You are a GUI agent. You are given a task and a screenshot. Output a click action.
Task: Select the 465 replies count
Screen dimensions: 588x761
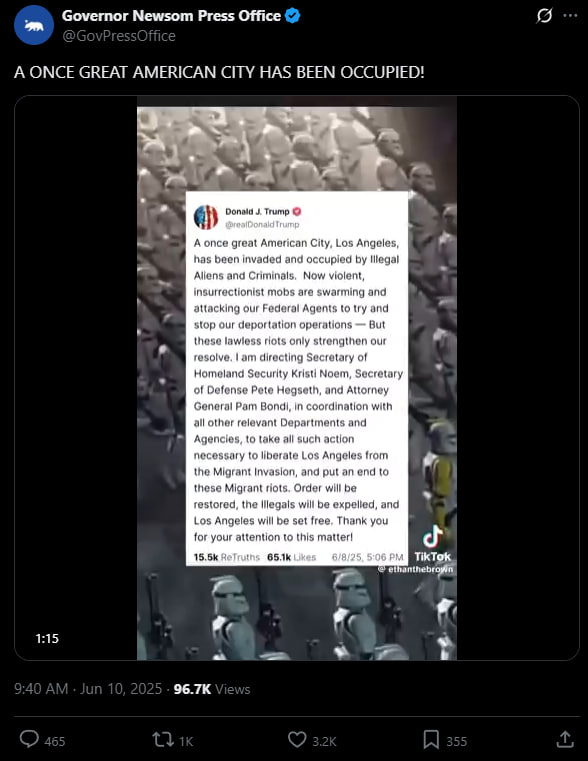[x=55, y=742]
